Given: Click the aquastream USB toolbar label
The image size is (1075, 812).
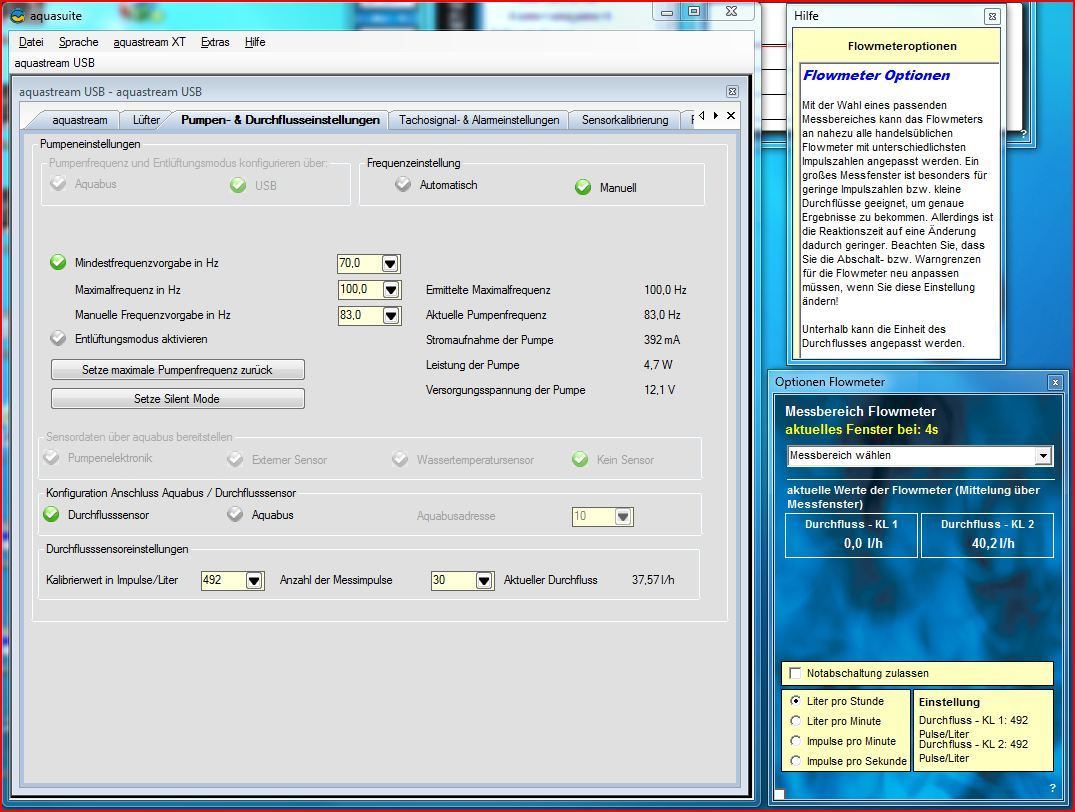Looking at the screenshot, I should (54, 63).
